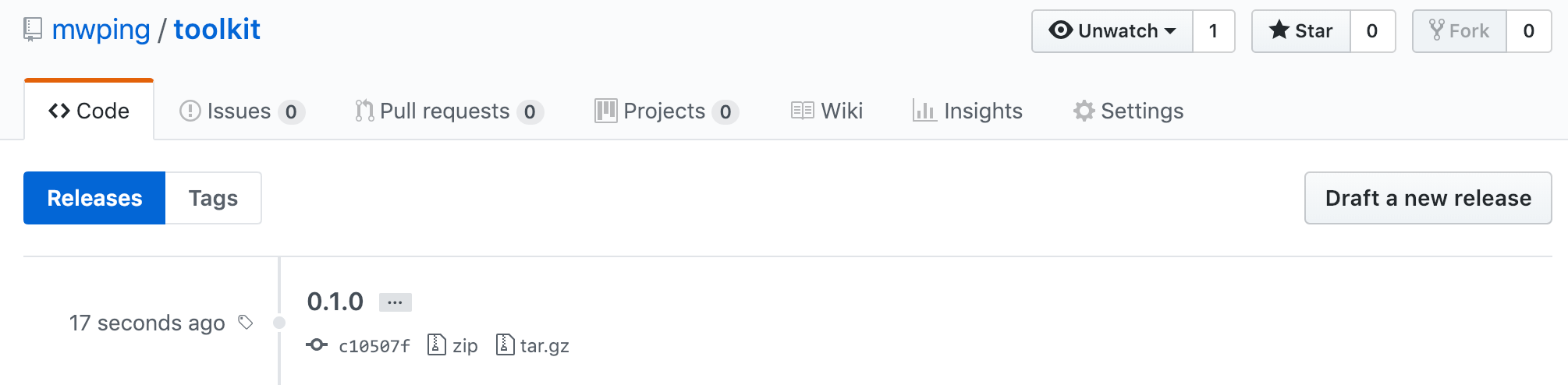Click the Settings gear icon
Image resolution: width=1568 pixels, height=385 pixels.
point(1084,111)
